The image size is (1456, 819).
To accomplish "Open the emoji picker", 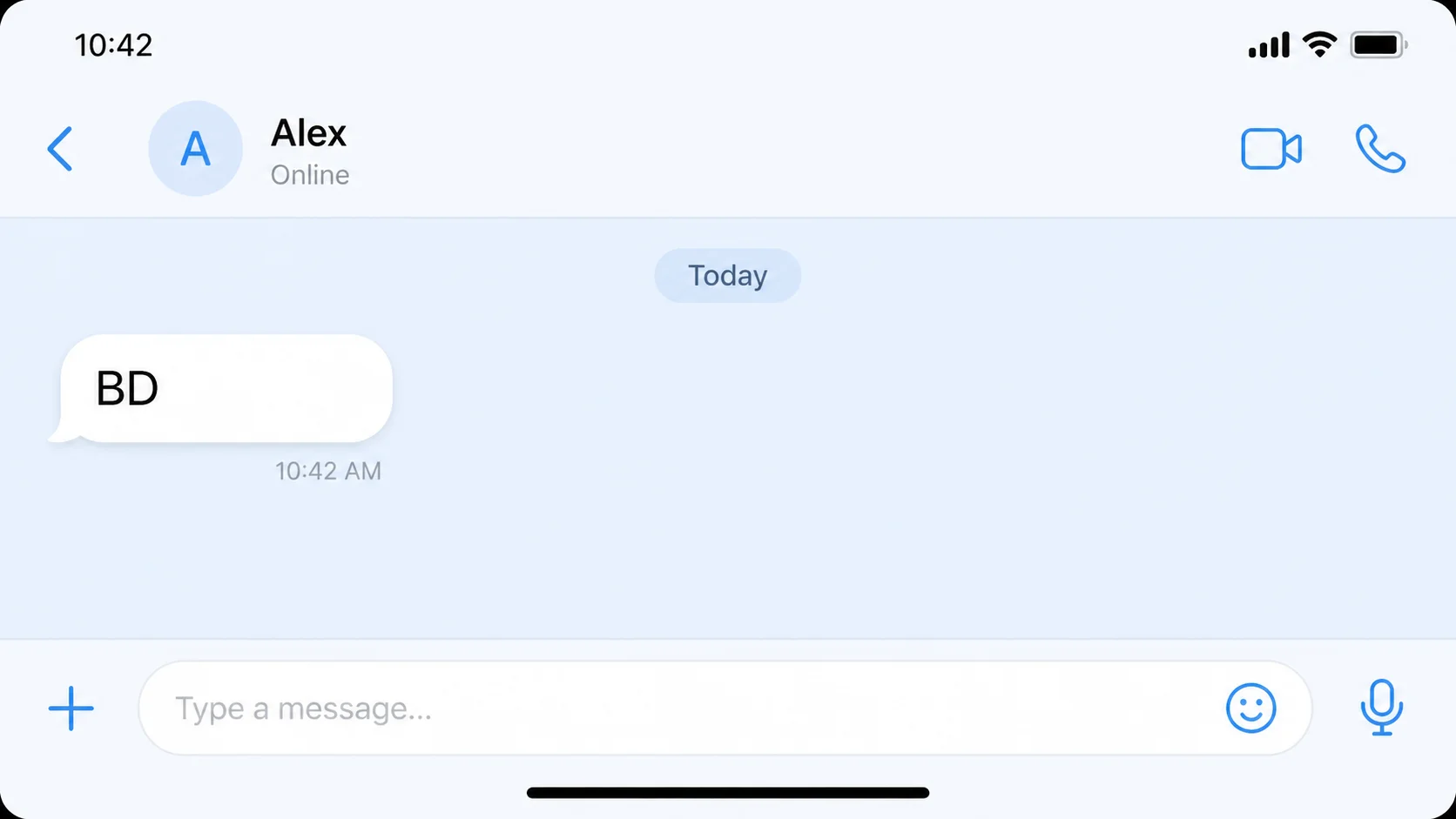I will (1251, 708).
